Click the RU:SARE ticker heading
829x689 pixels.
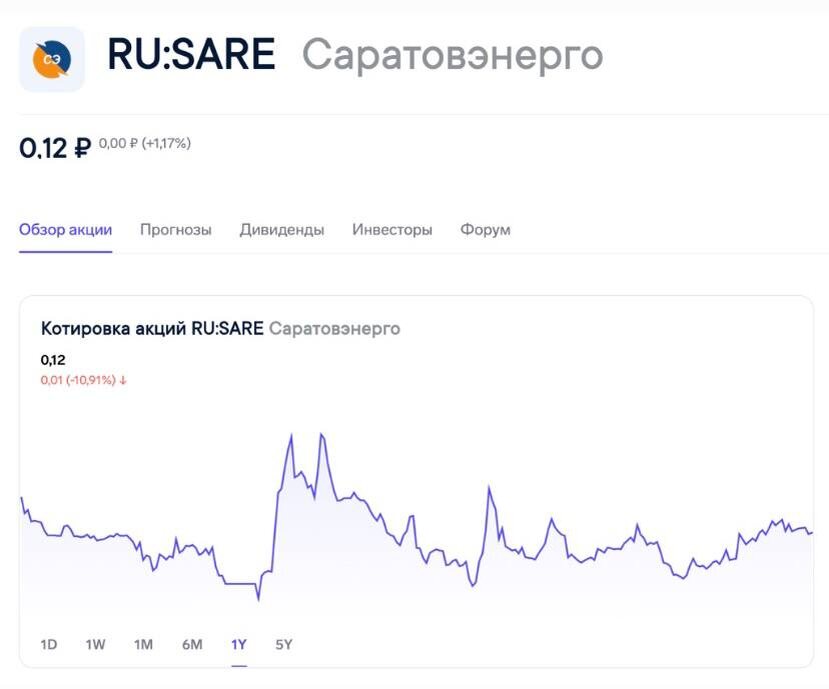191,54
